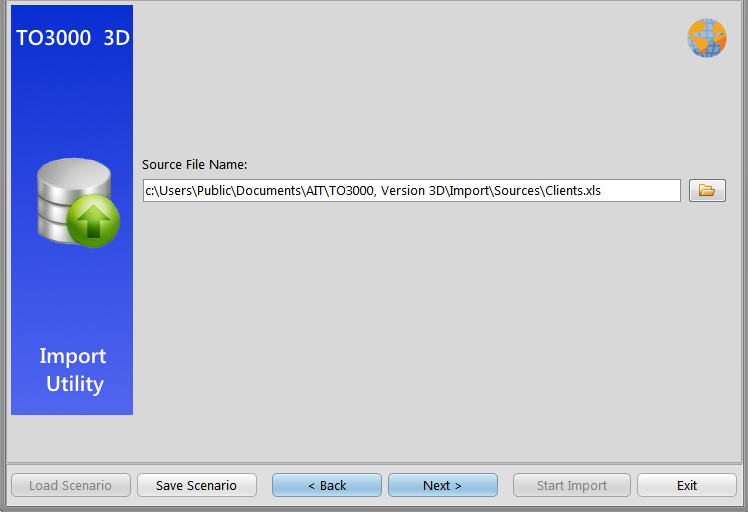
Task: Click the TO3000 3D title text
Action: pyautogui.click(x=73, y=38)
